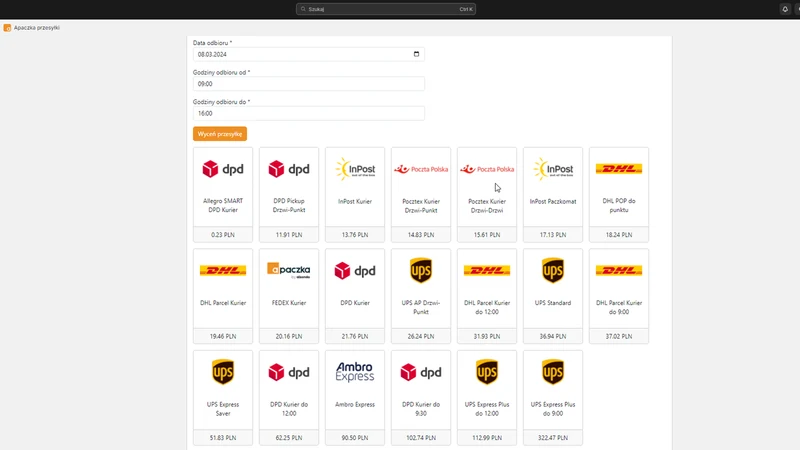The width and height of the screenshot is (800, 450).
Task: Click the 19.46 PLN price
Action: click(x=223, y=336)
